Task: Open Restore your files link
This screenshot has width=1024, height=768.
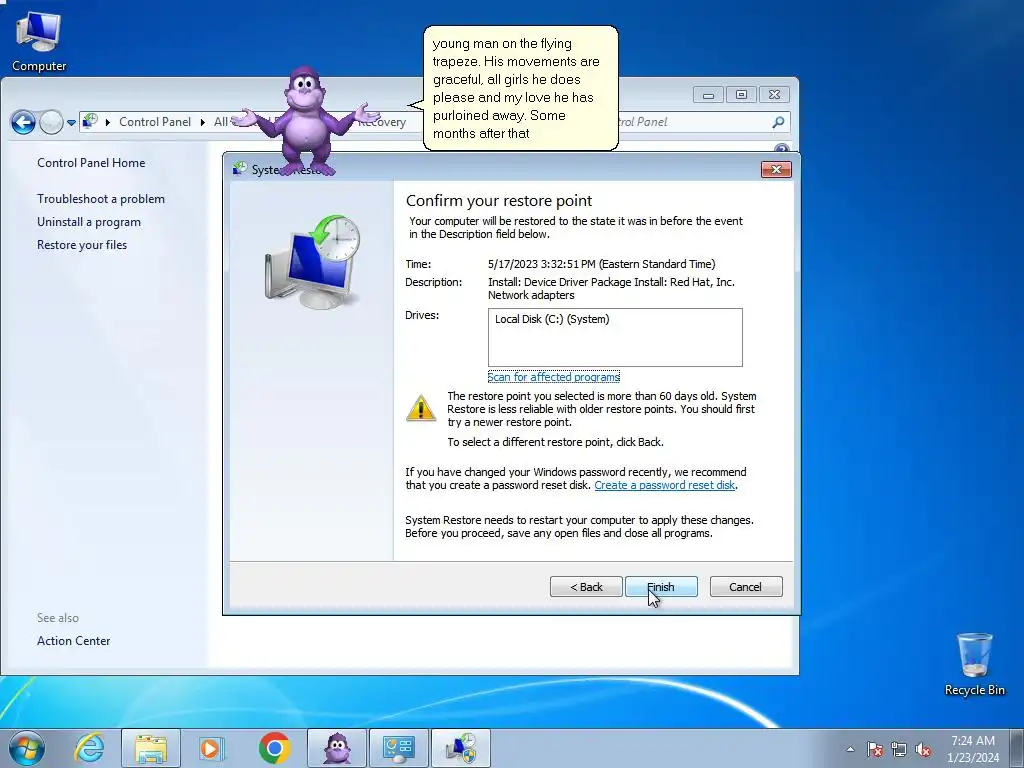Action: click(82, 245)
